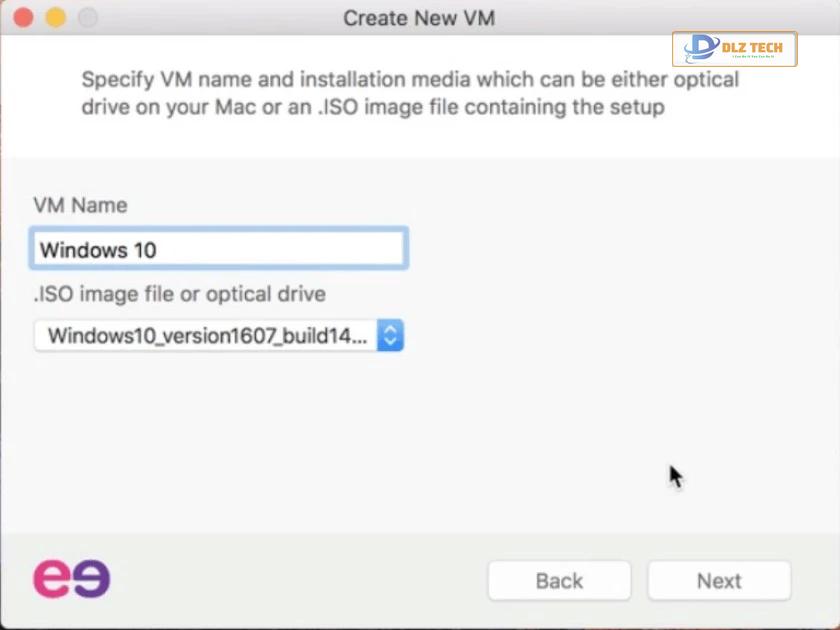
Task: Click the Next button
Action: click(x=719, y=581)
